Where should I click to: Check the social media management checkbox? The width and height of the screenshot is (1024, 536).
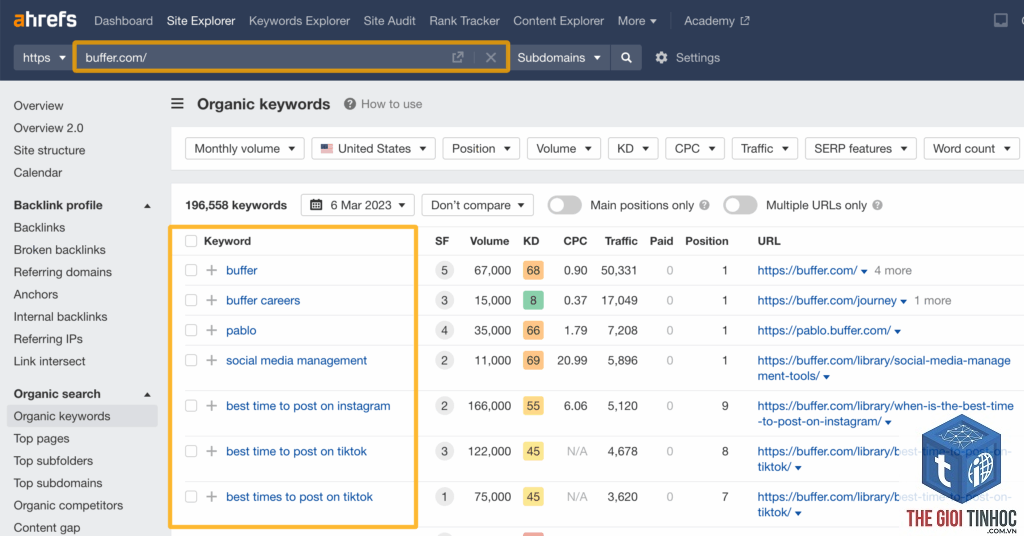(191, 360)
